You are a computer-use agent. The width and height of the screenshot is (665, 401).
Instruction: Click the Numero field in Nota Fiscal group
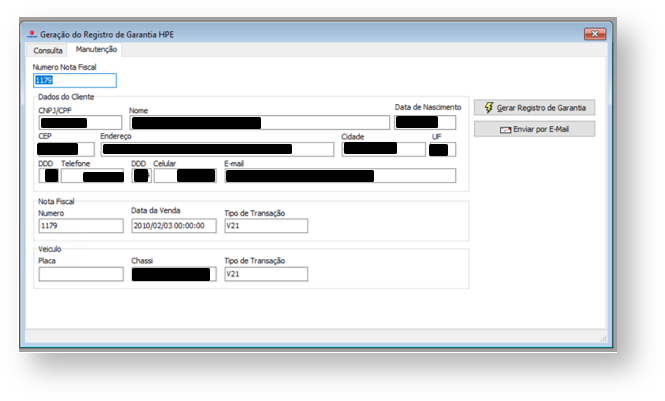click(81, 226)
